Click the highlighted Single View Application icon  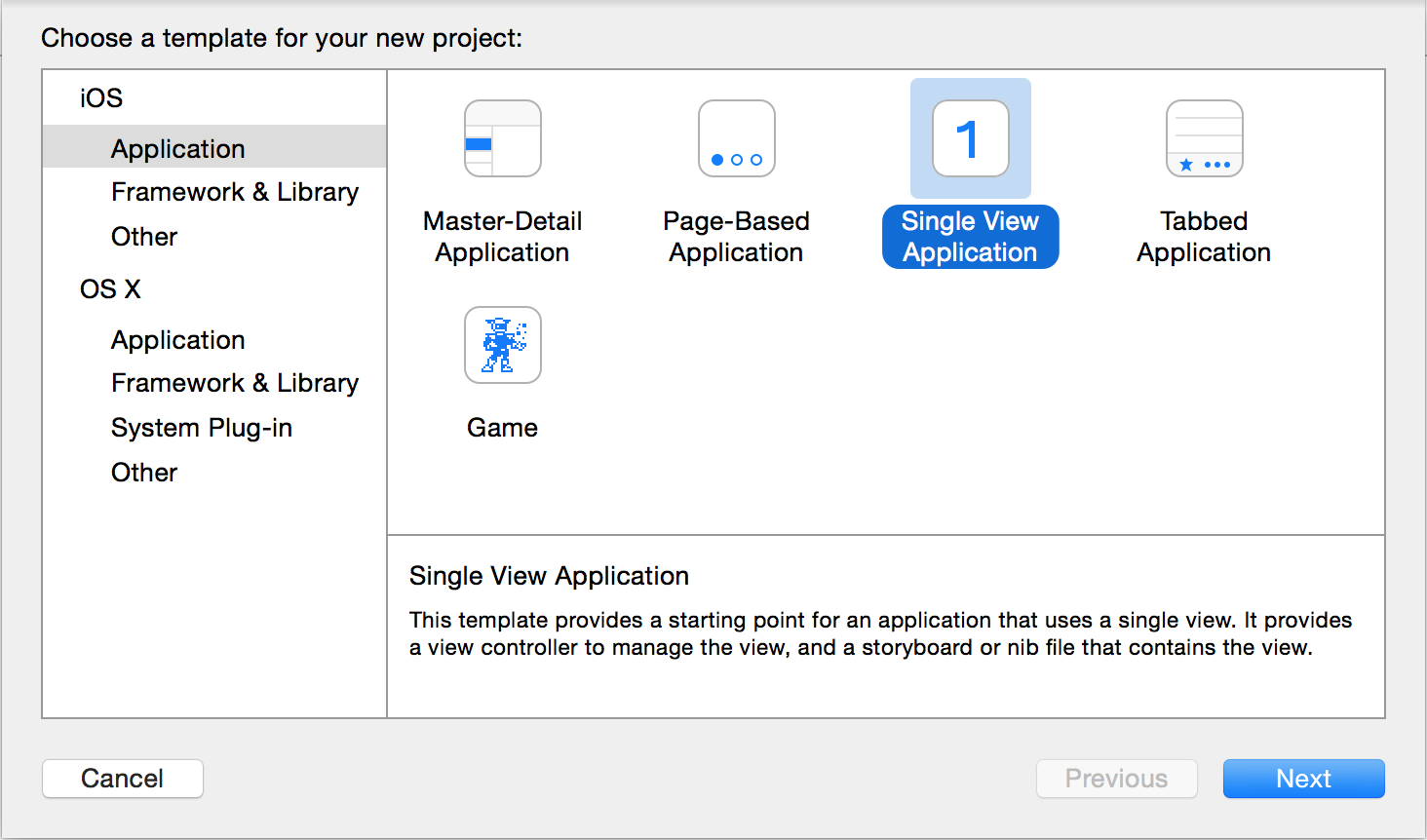[x=970, y=138]
